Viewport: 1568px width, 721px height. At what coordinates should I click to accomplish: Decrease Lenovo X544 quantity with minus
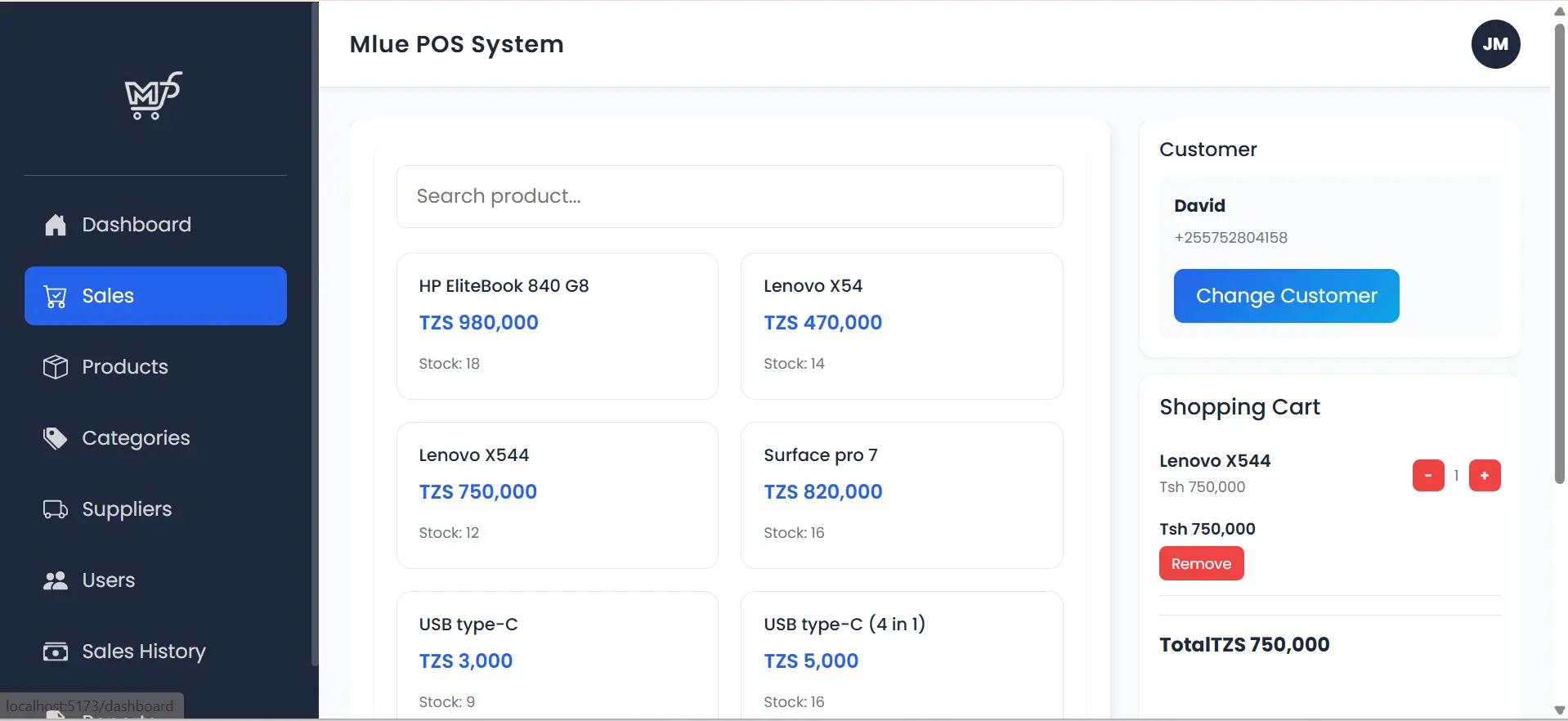pos(1428,476)
